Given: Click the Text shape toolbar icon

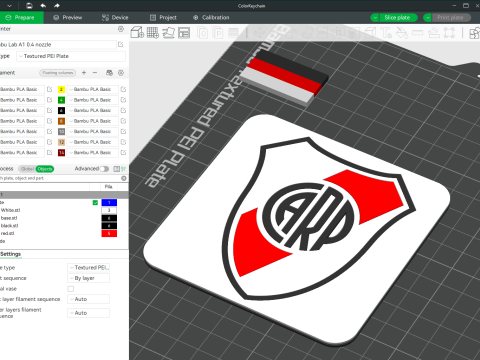Looking at the screenshot, I should [386, 33].
